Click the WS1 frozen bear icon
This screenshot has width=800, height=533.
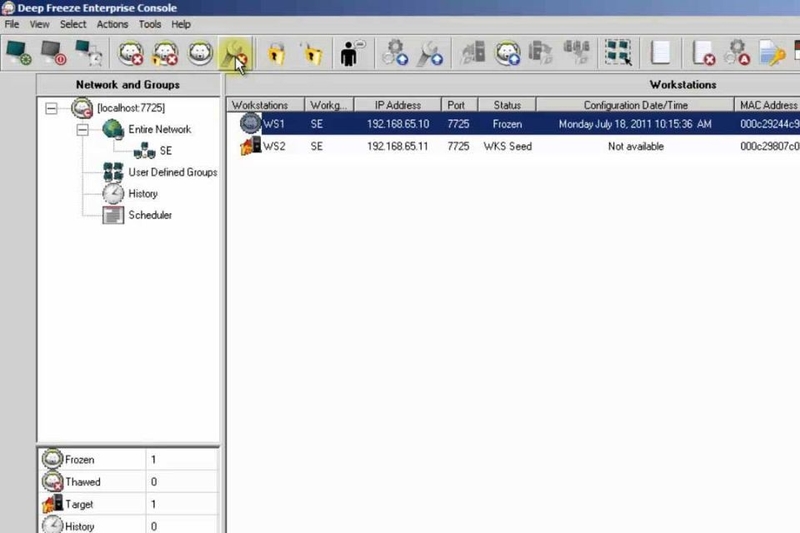click(250, 123)
